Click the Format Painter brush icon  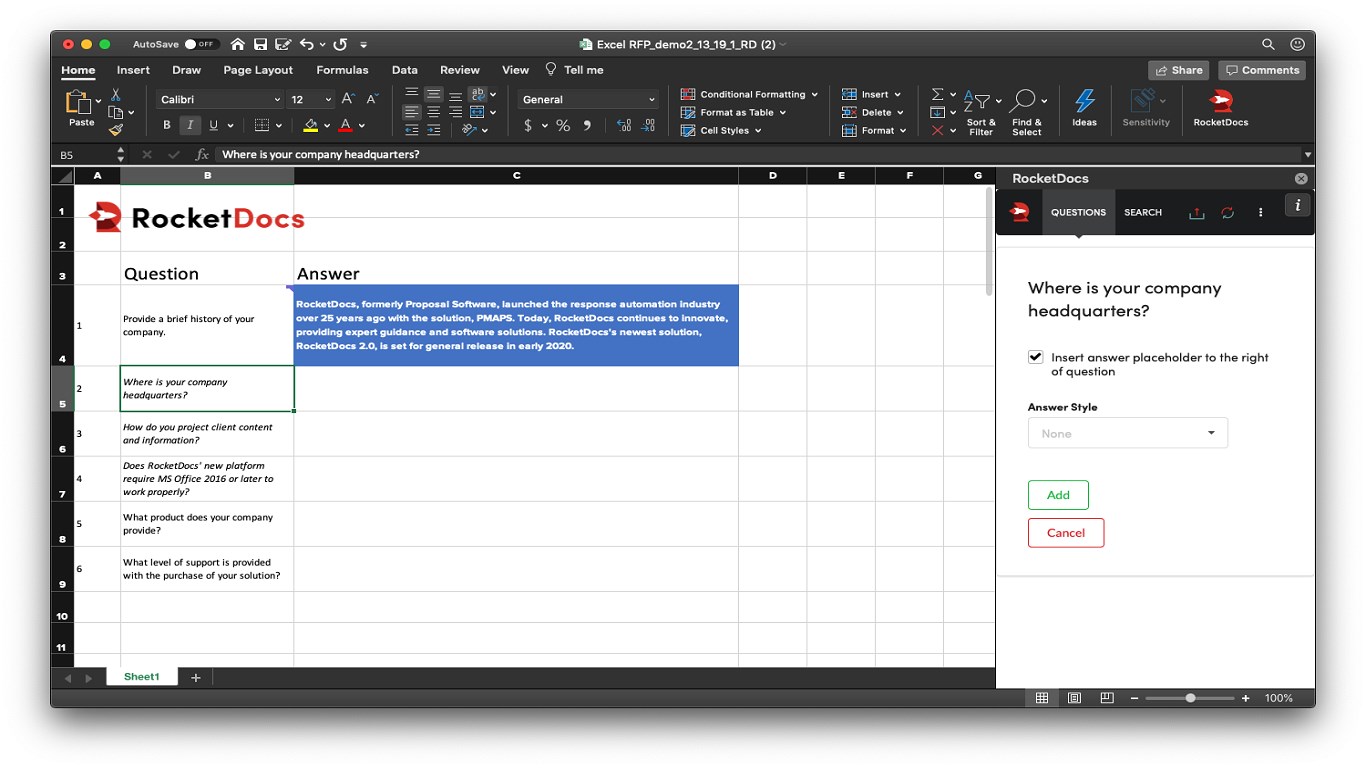click(116, 129)
